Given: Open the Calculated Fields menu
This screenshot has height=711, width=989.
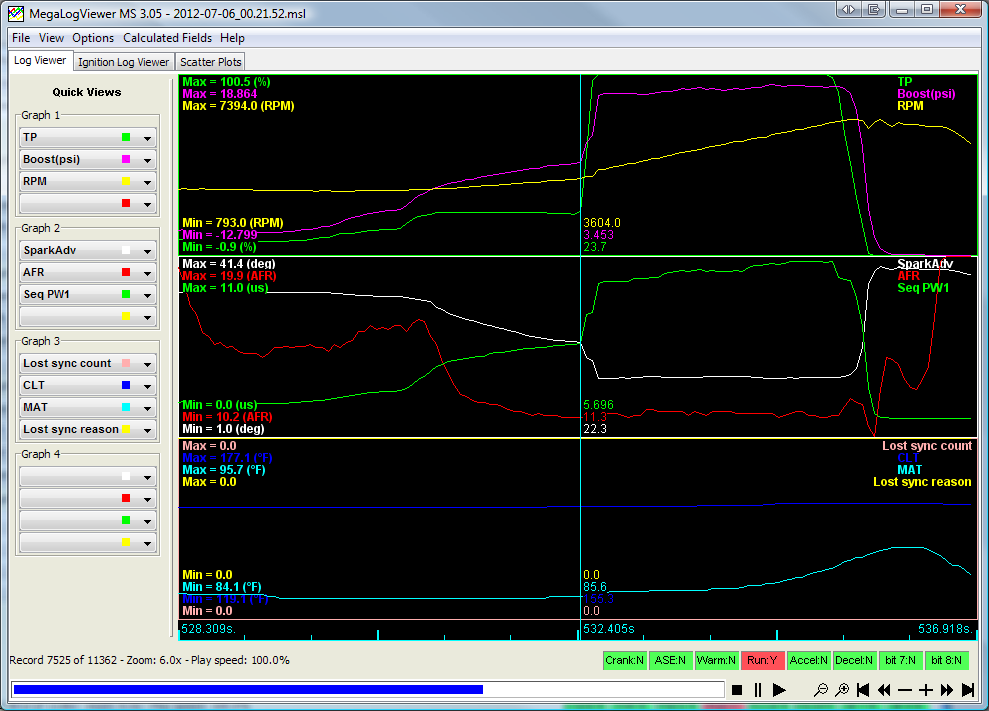Looking at the screenshot, I should (167, 38).
